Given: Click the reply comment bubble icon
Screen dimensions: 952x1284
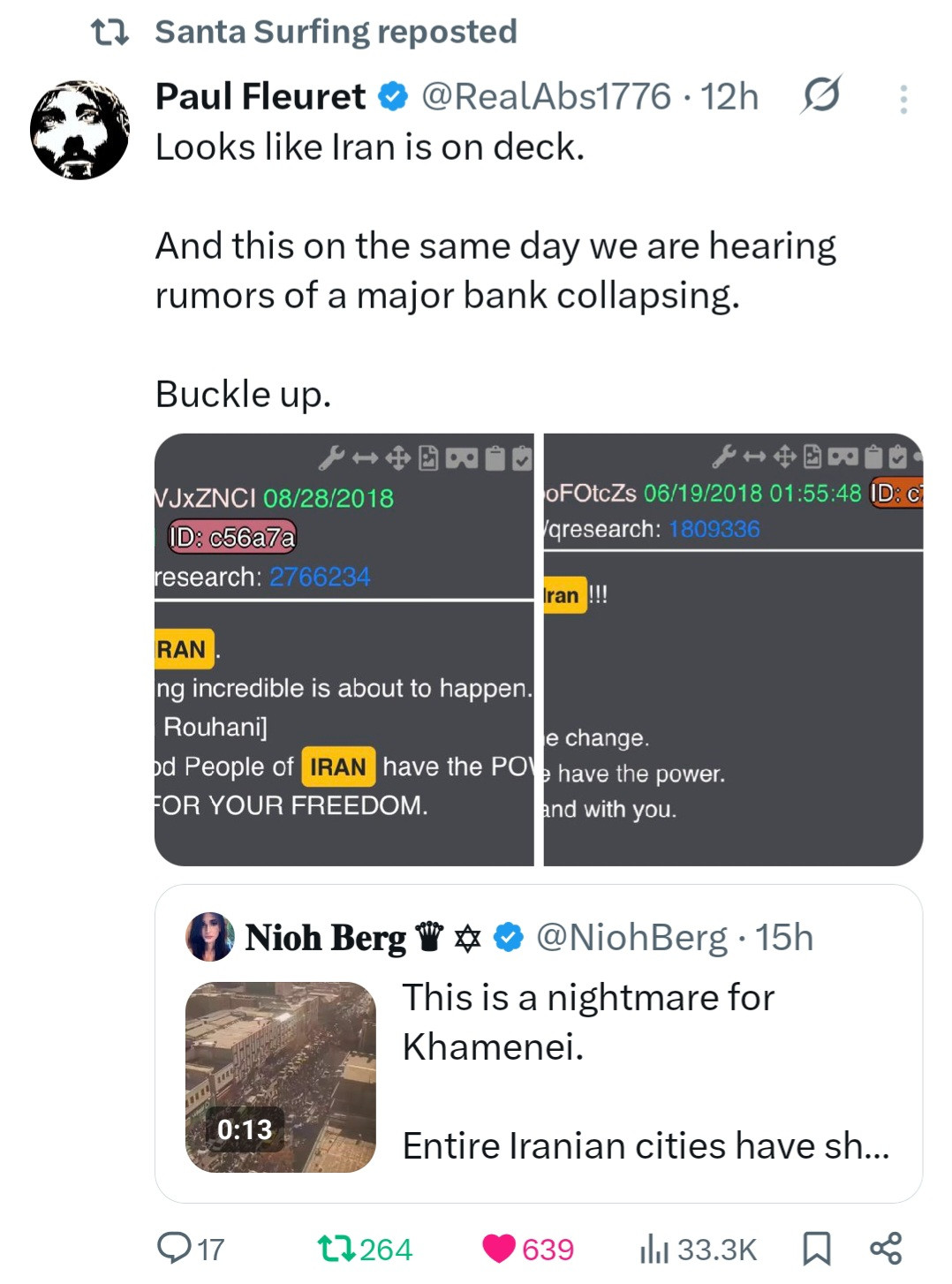Looking at the screenshot, I should 174,1248.
